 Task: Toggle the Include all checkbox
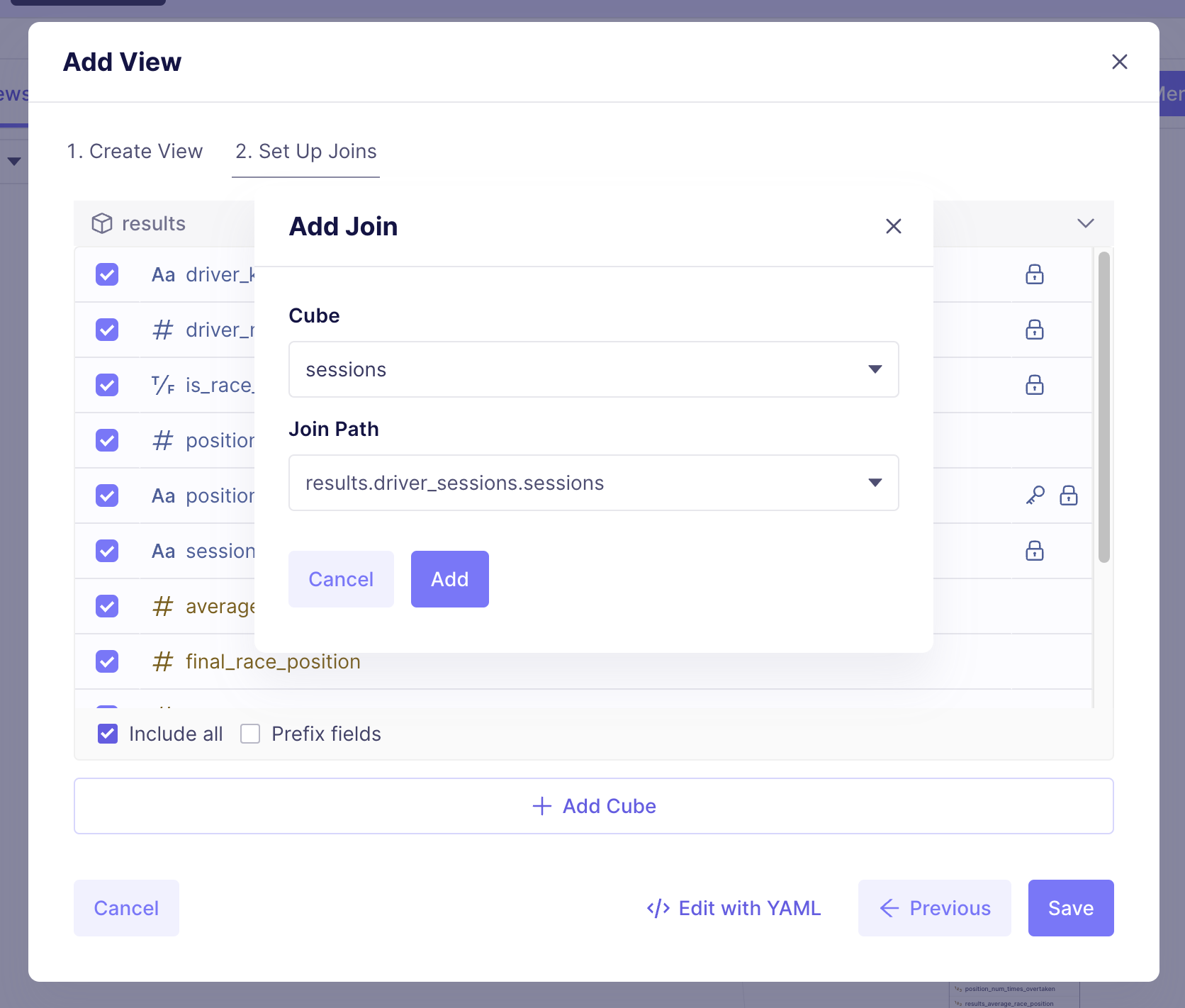point(108,734)
